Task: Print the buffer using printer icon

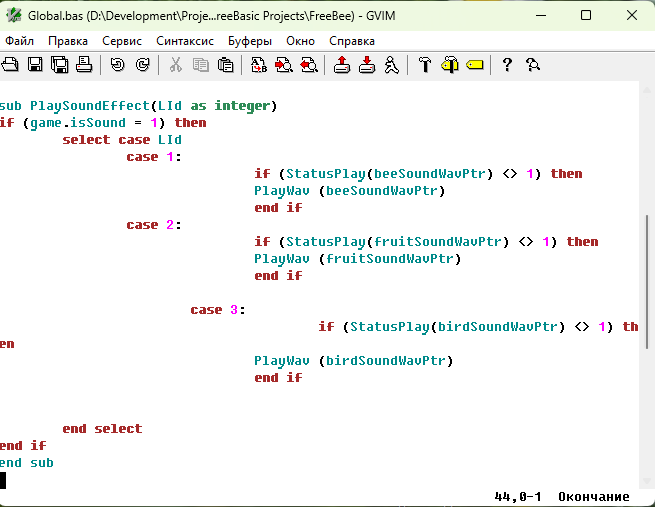Action: [x=84, y=65]
